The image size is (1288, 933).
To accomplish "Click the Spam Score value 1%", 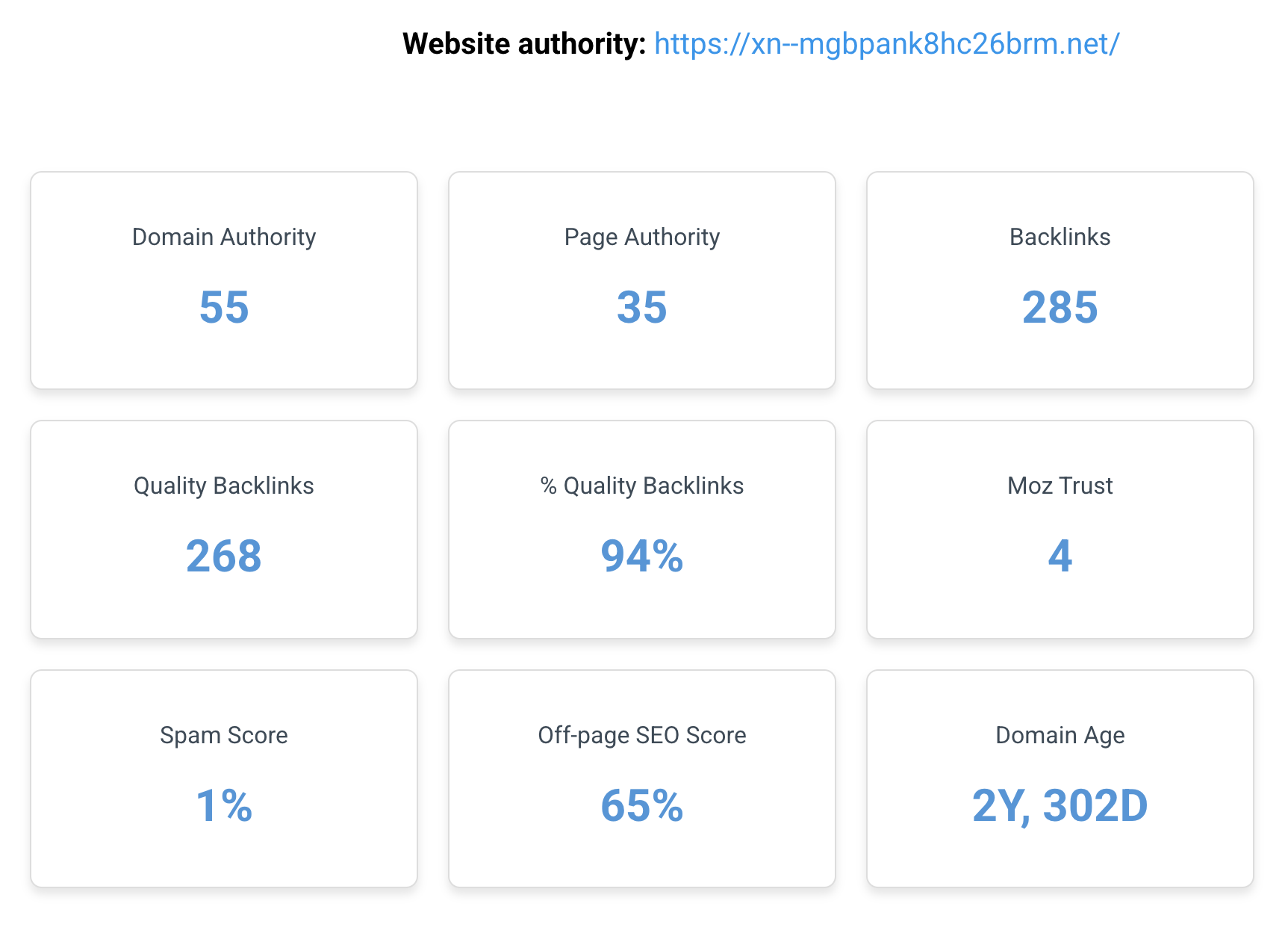I will (x=224, y=806).
